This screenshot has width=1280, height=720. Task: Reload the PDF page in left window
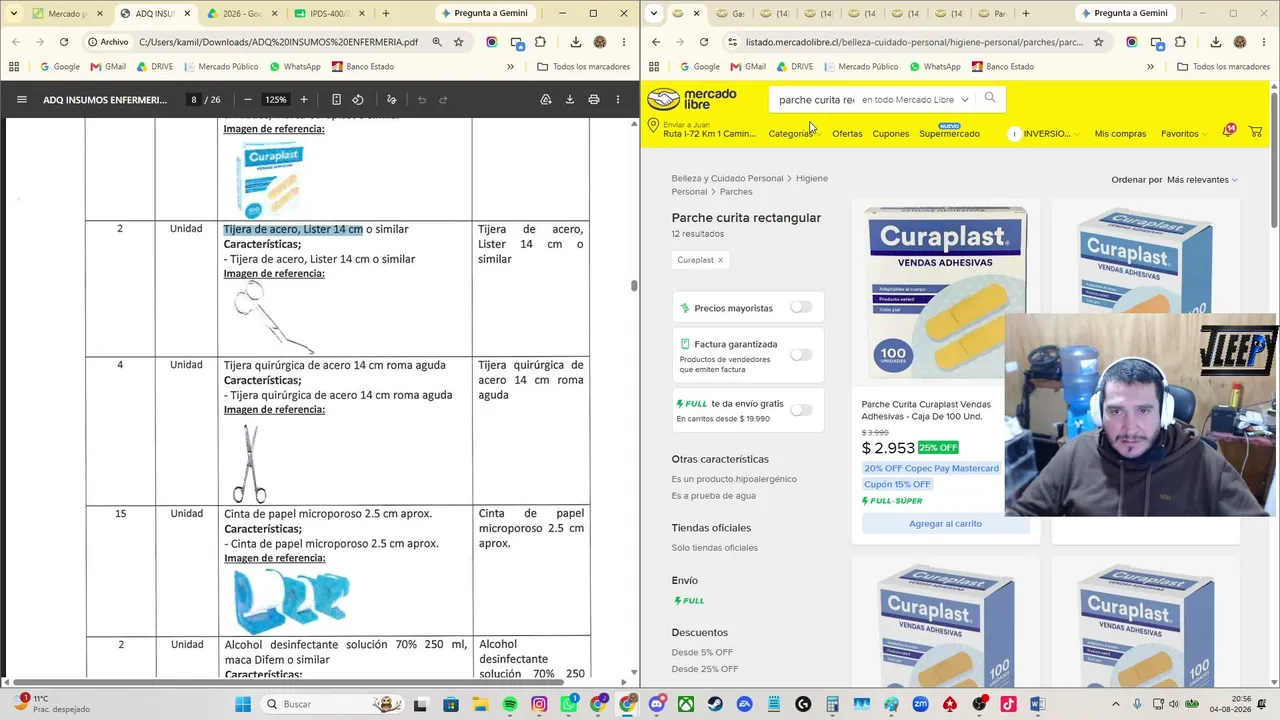(64, 42)
